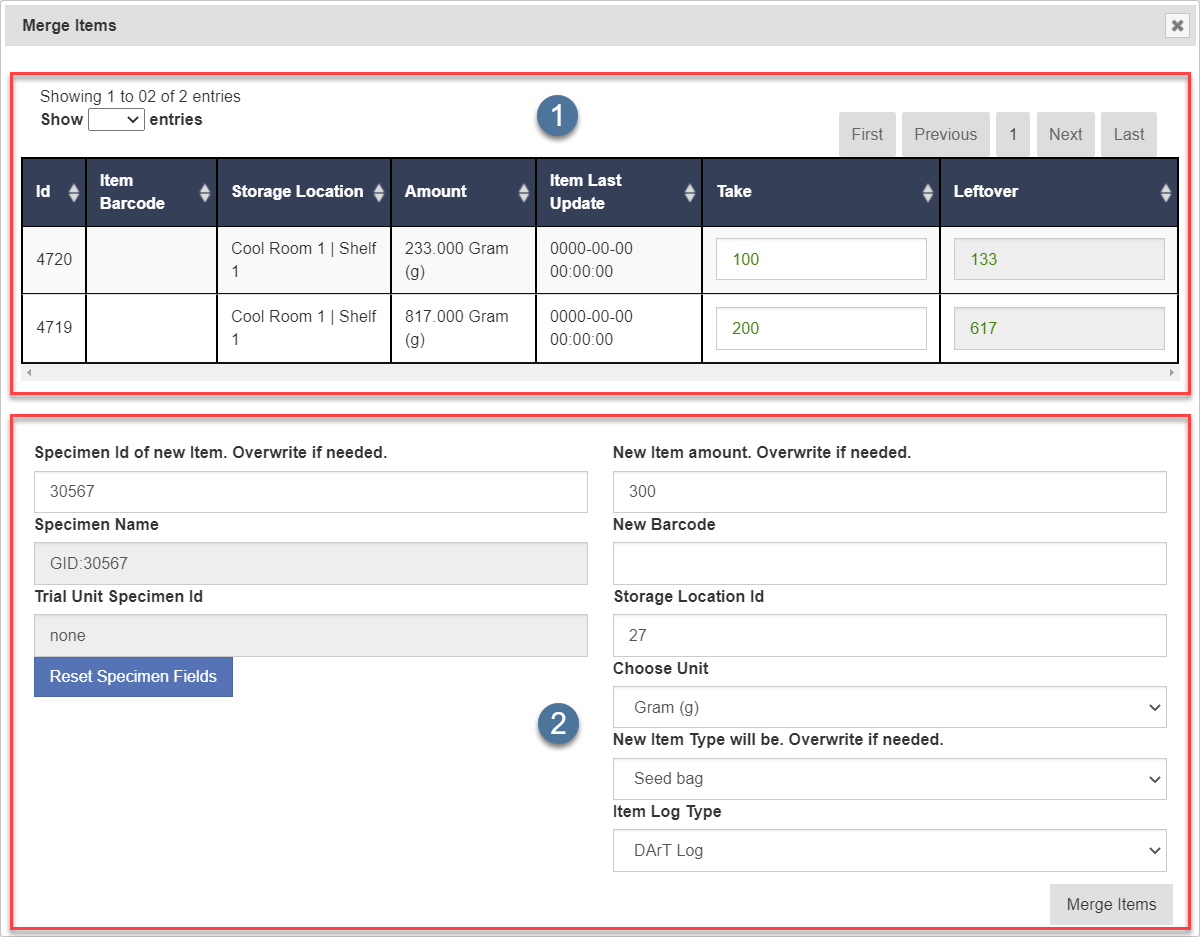The height and width of the screenshot is (937, 1200).
Task: Open the New Item Type dropdown
Action: tap(889, 779)
